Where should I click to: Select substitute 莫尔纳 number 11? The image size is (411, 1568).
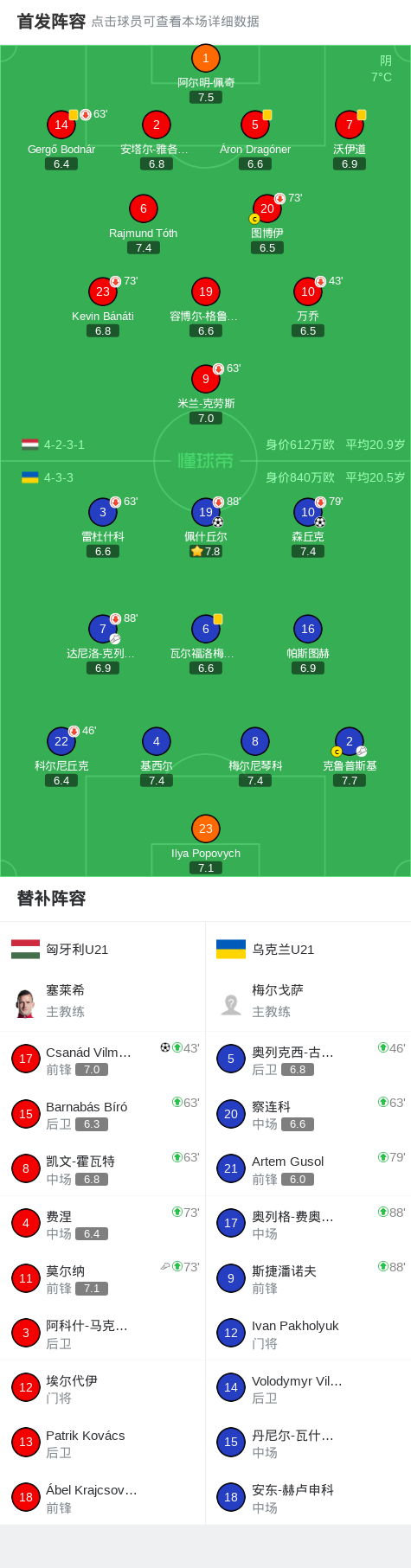coord(103,1278)
